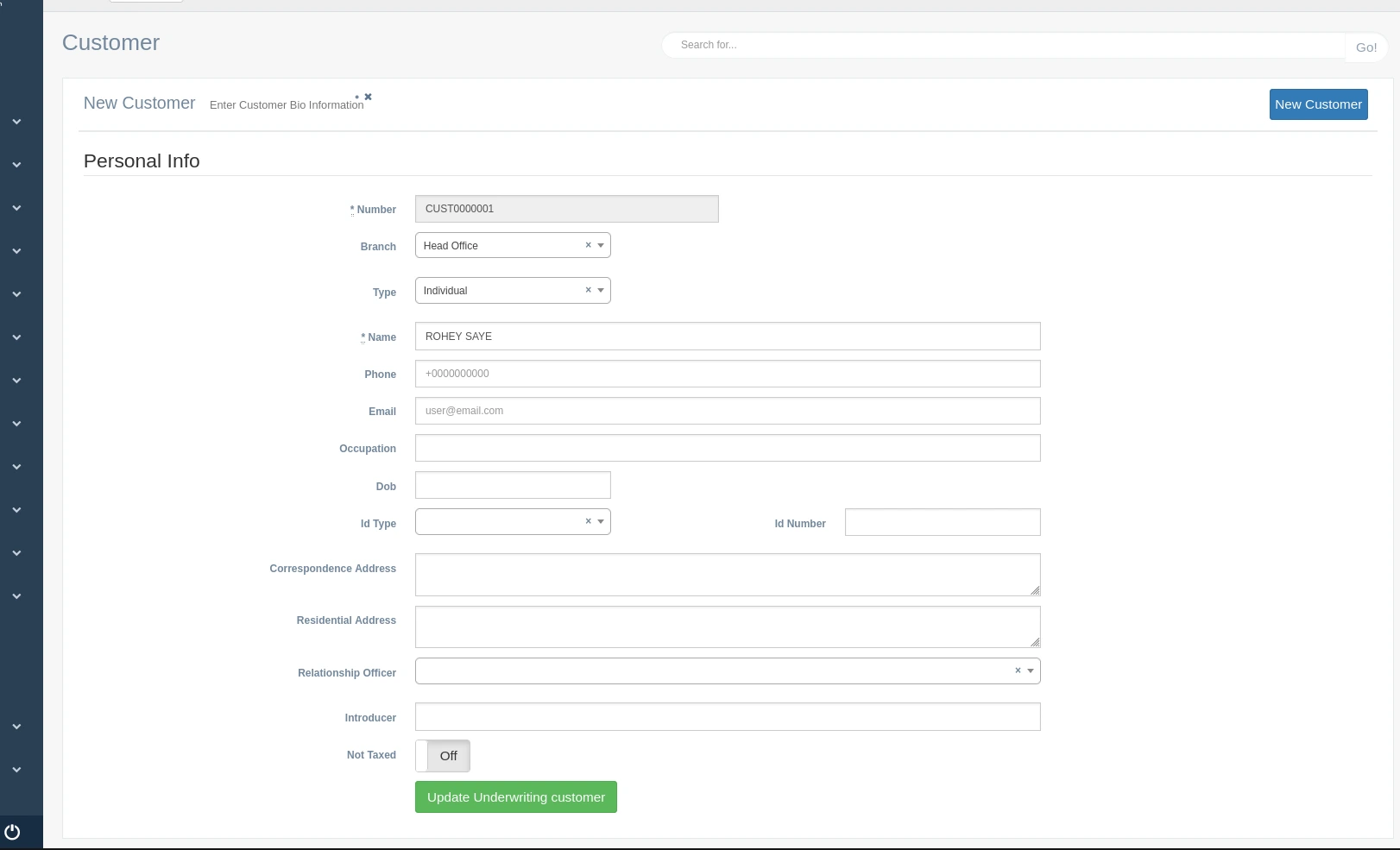Click the Name field containing ROHEY SAYE

[728, 336]
